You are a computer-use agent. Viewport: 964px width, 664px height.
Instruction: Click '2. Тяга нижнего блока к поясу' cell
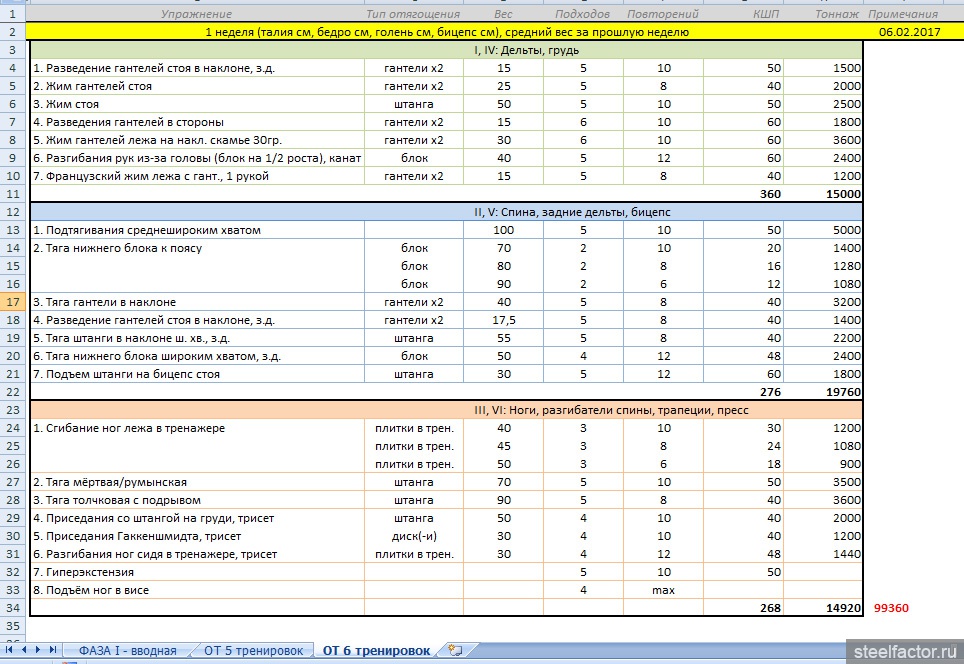[x=197, y=248]
